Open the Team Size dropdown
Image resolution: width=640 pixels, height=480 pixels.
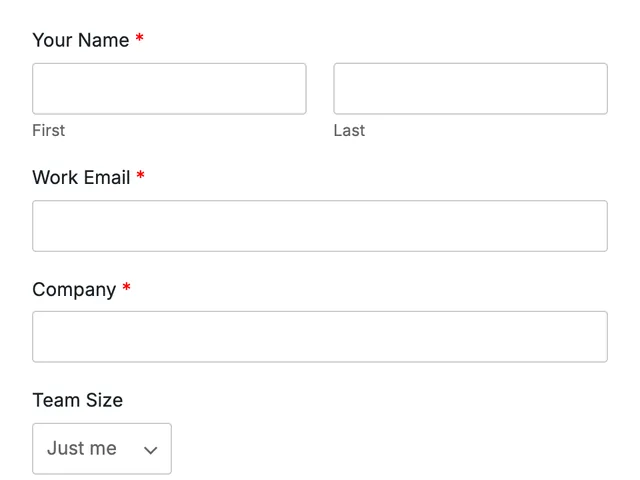(102, 449)
